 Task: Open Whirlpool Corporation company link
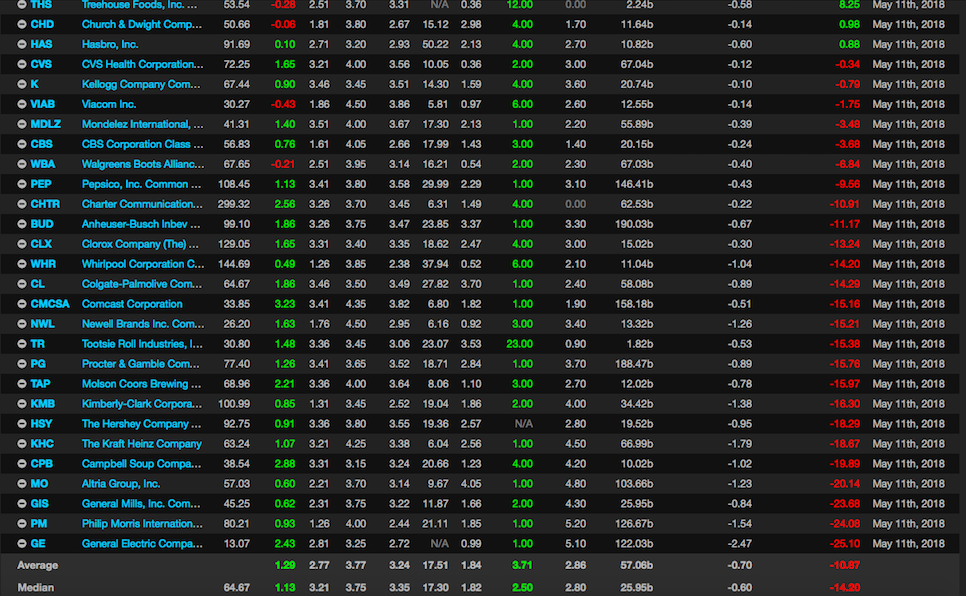coord(143,264)
